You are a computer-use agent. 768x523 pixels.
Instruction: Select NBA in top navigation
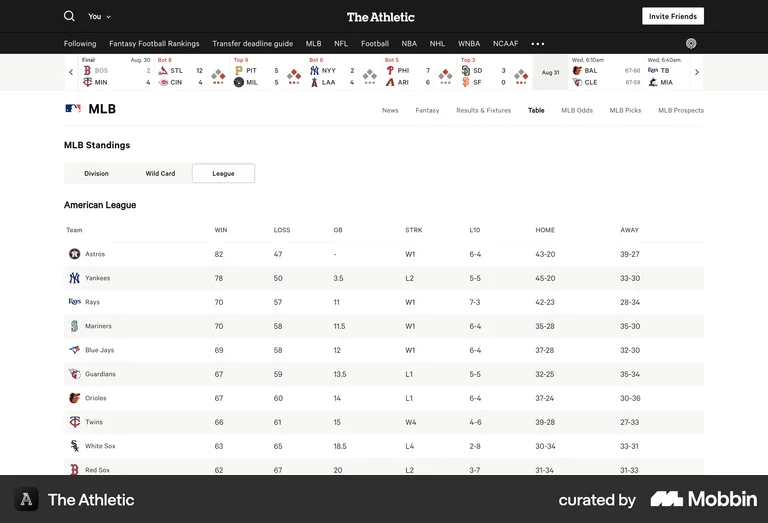pyautogui.click(x=409, y=44)
